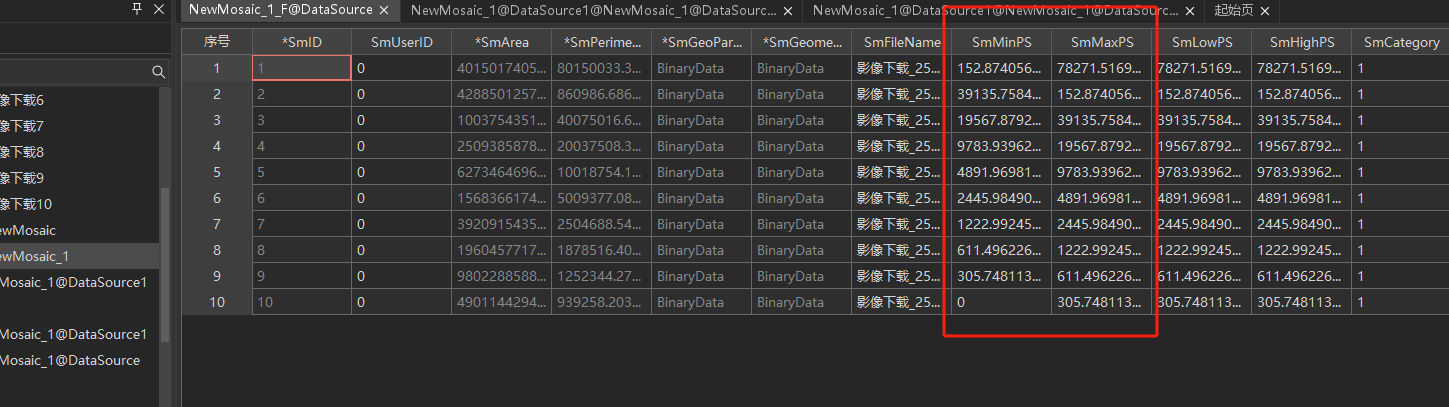This screenshot has width=1449, height=407.
Task: Select row header number 1
Action: click(217, 68)
